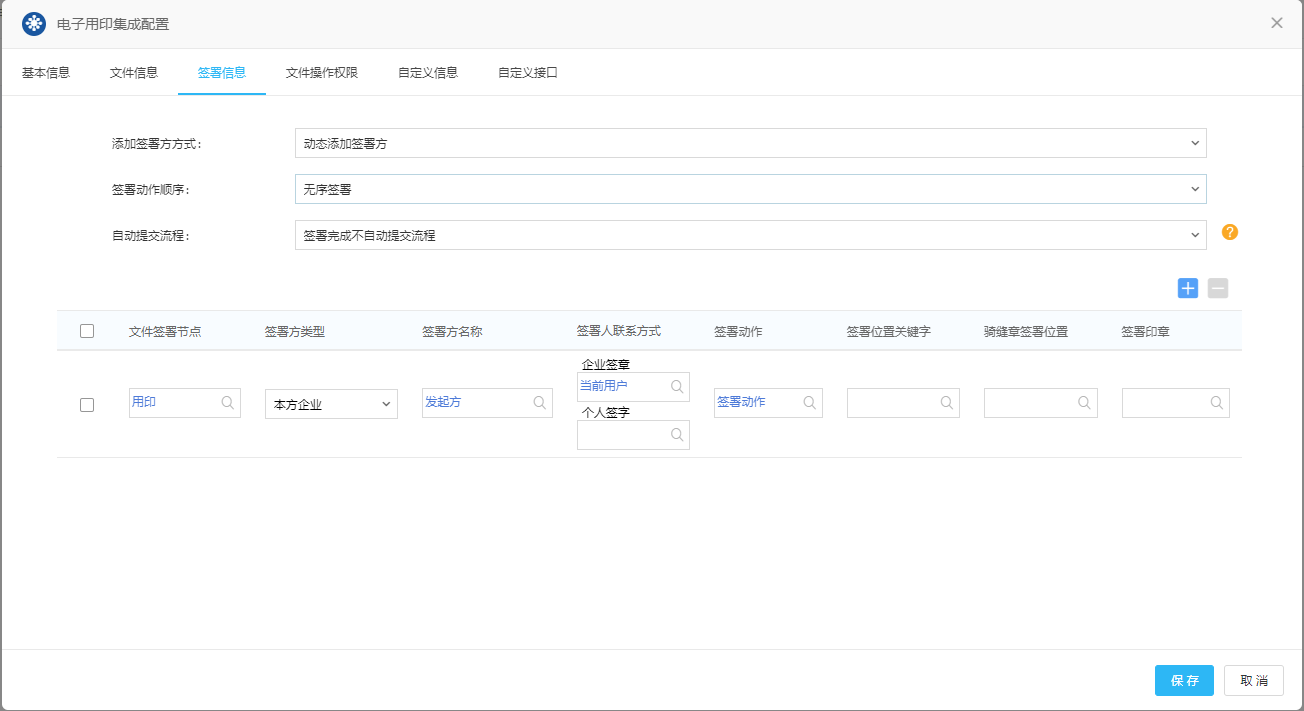Toggle the select-all checkbox in table header
Image resolution: width=1304 pixels, height=711 pixels.
coord(87,331)
